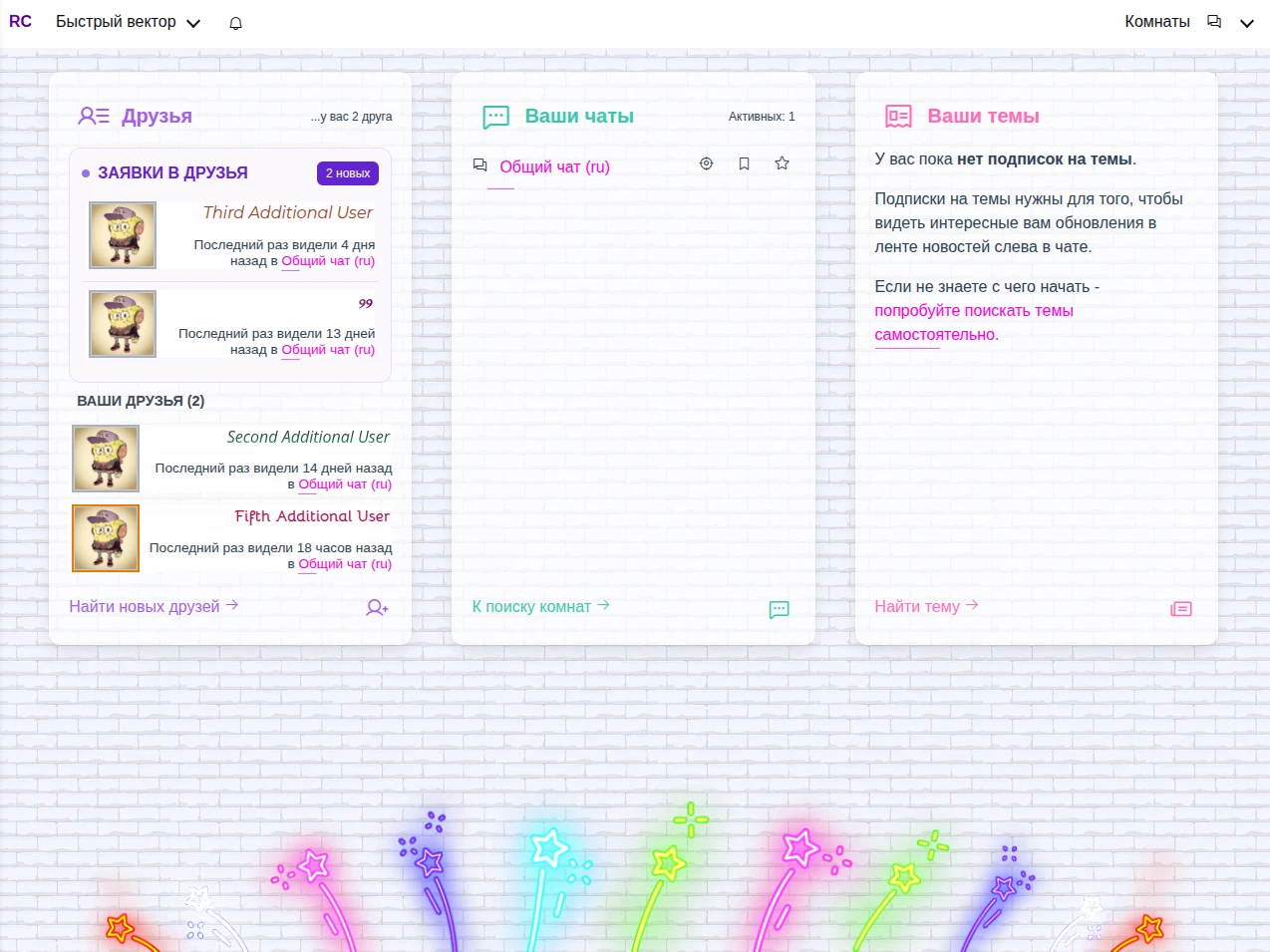Open the notifications bell
1270x952 pixels.
click(236, 23)
